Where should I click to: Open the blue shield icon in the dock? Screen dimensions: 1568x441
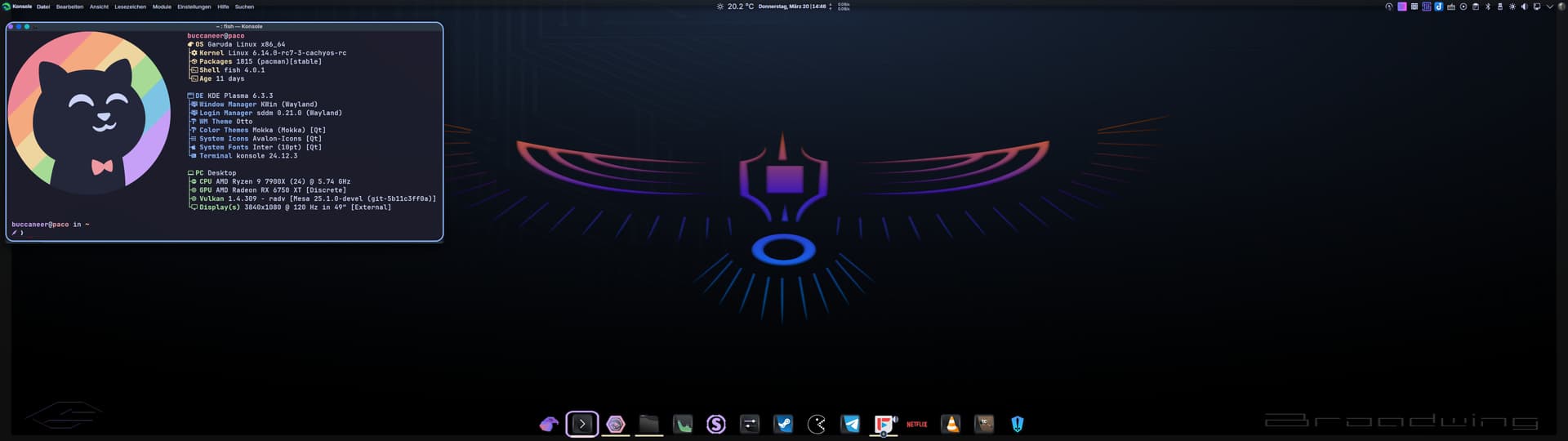pyautogui.click(x=1018, y=424)
